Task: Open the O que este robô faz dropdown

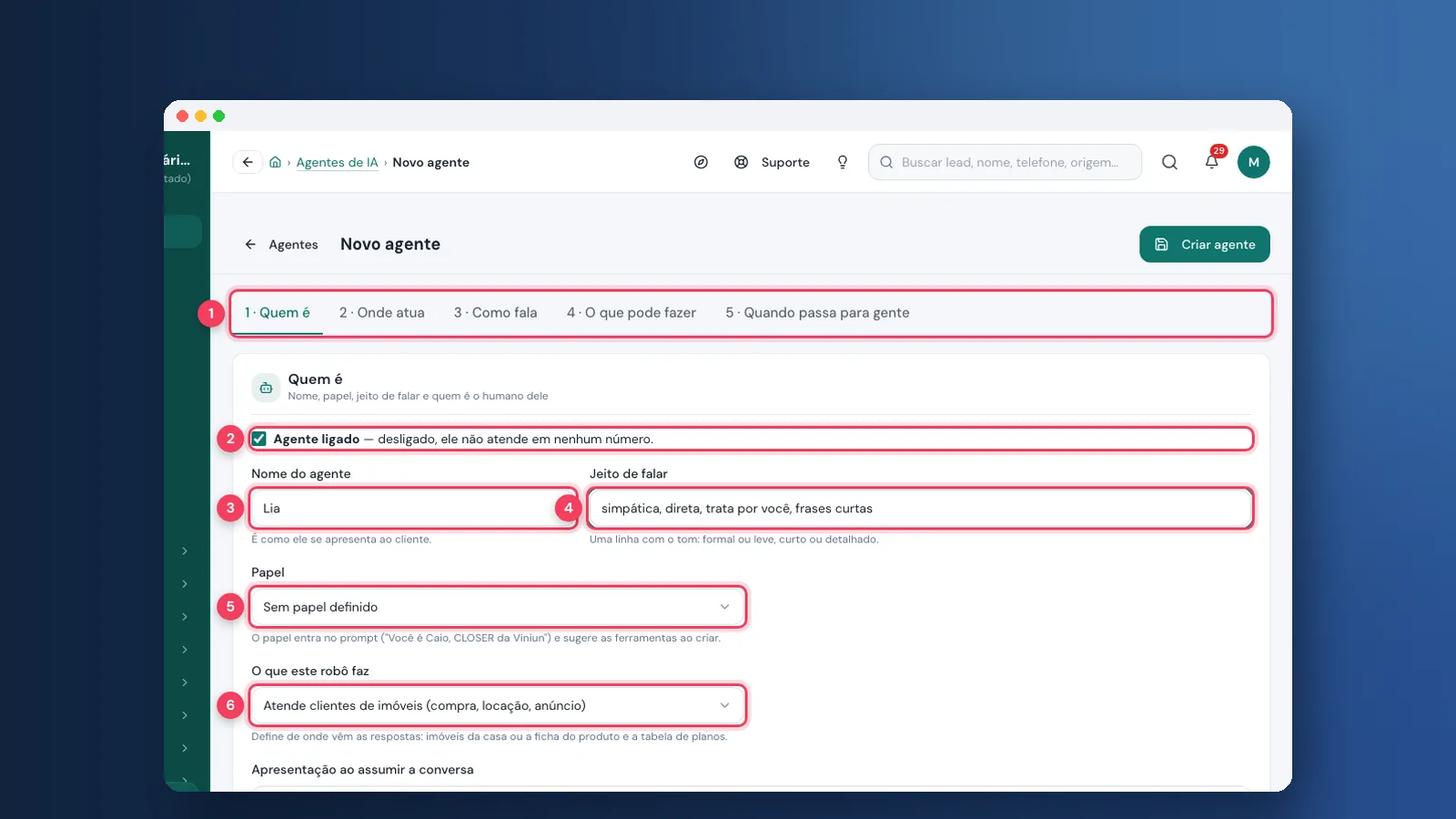Action: (497, 705)
